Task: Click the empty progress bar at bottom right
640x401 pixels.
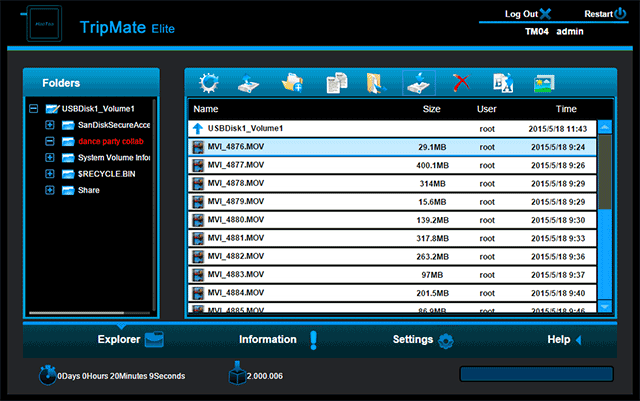Action: coord(536,374)
